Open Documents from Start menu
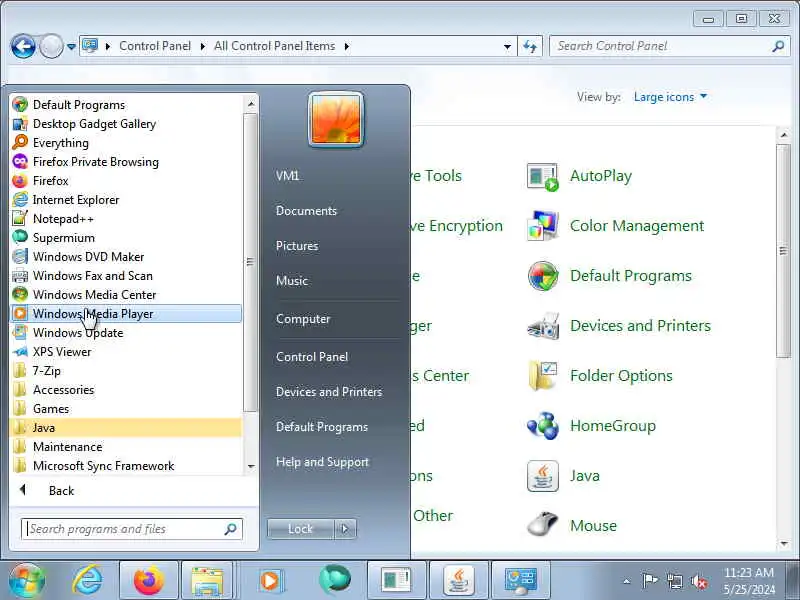 point(306,211)
